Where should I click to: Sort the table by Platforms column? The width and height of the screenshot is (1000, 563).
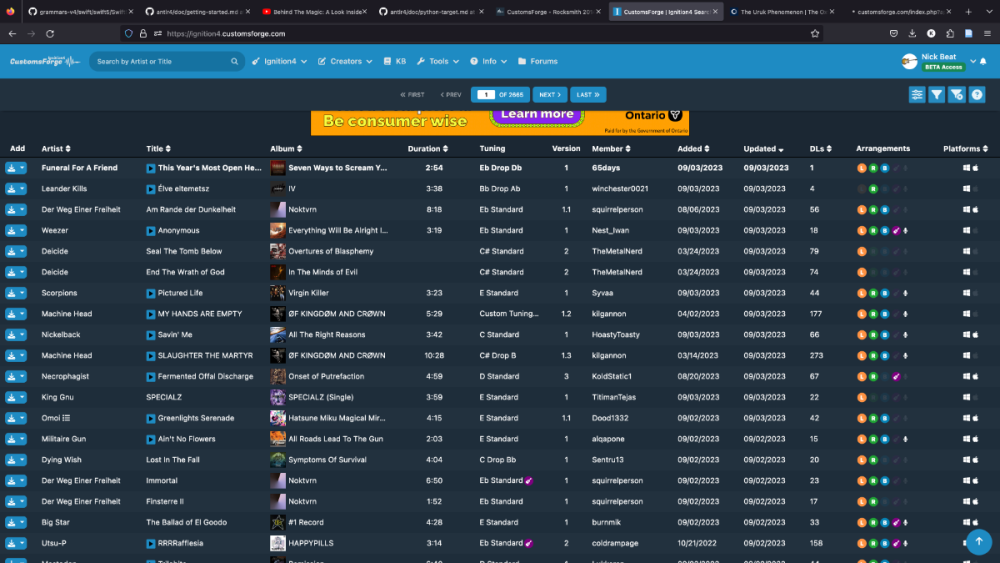tap(965, 149)
